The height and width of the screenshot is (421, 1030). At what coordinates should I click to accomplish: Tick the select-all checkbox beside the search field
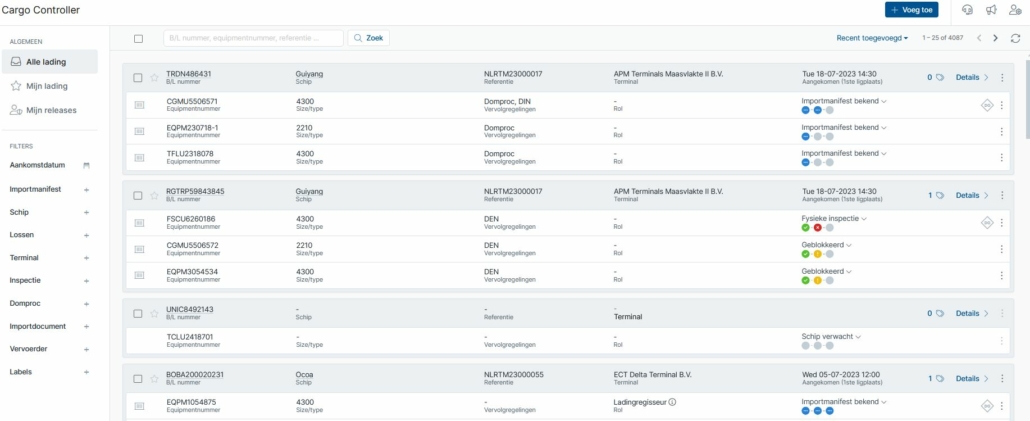click(x=139, y=39)
